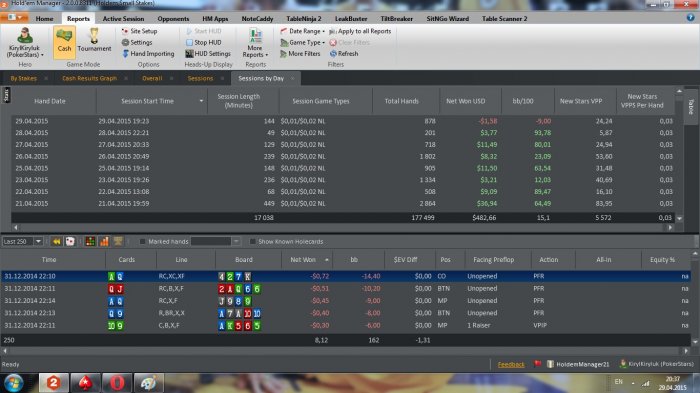Open More Reports menu
The width and height of the screenshot is (700, 393).
255,43
